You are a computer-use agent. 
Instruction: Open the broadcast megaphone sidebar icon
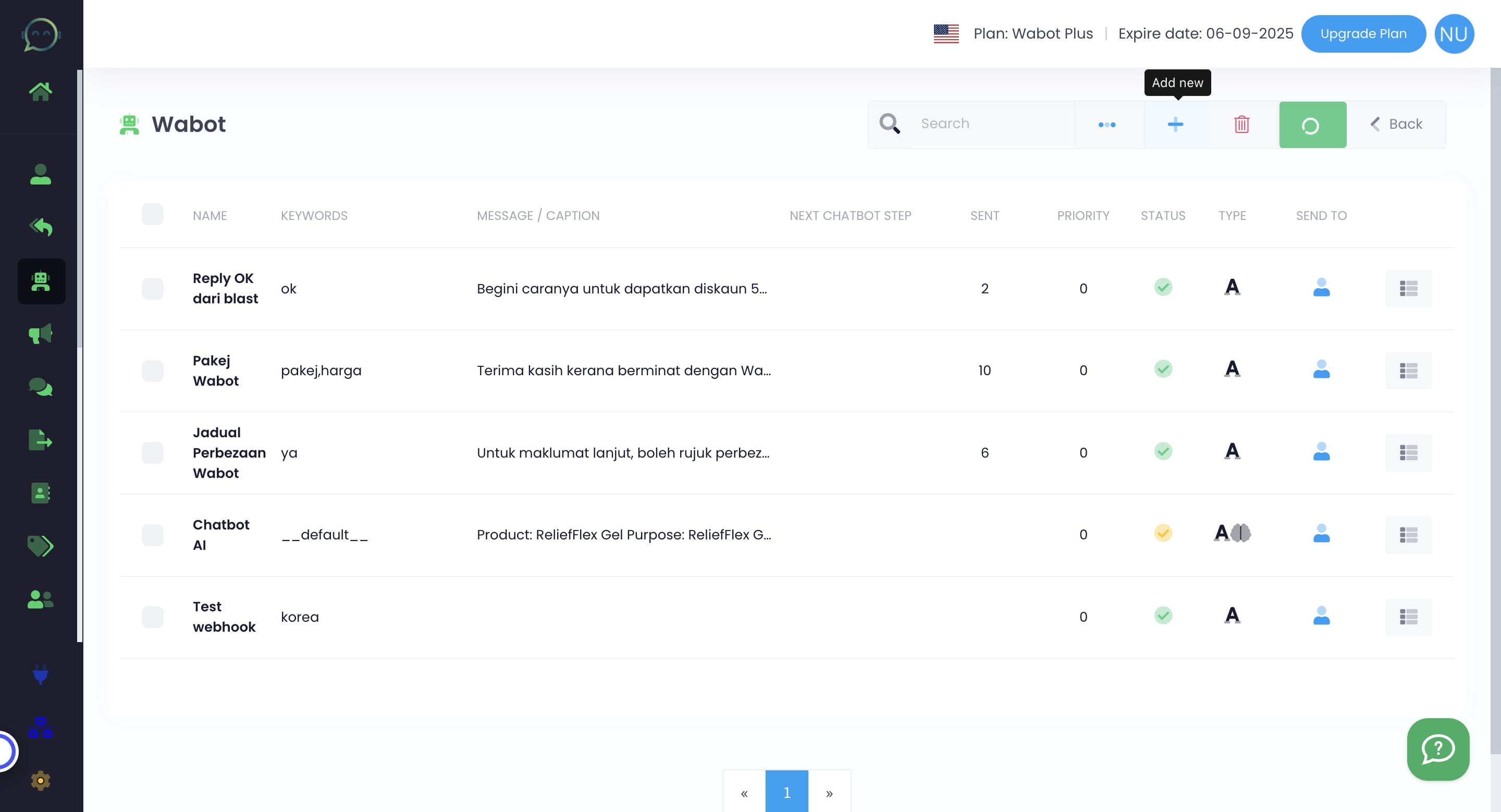coord(40,334)
